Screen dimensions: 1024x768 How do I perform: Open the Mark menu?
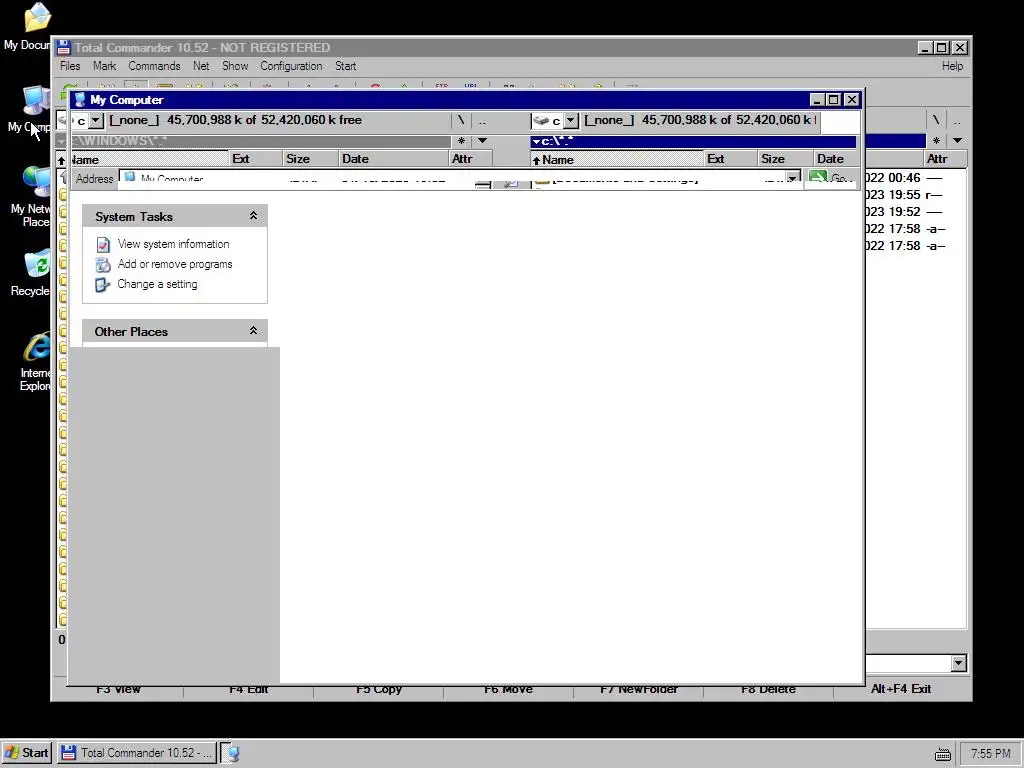point(104,66)
